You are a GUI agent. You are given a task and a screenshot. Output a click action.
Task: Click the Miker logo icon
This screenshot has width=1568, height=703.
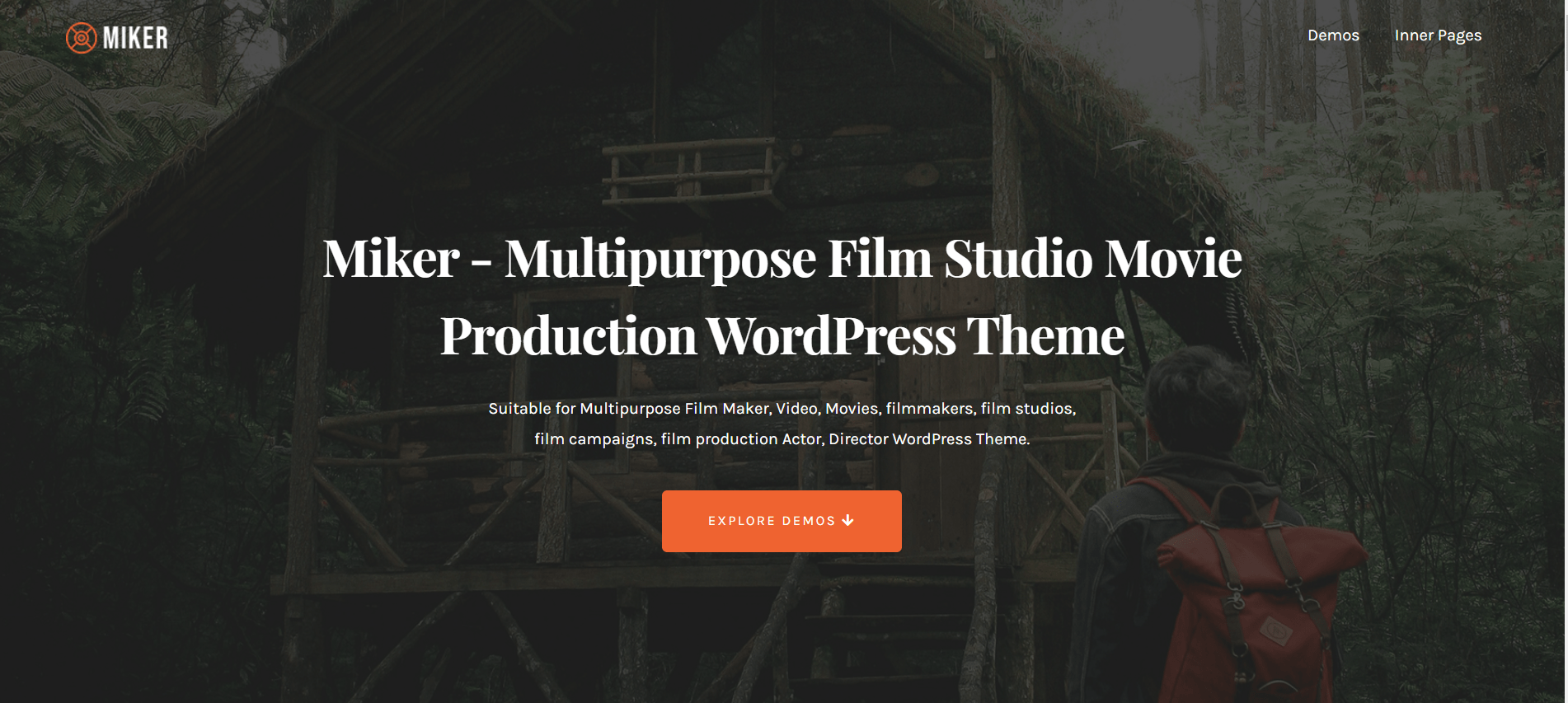pos(82,38)
